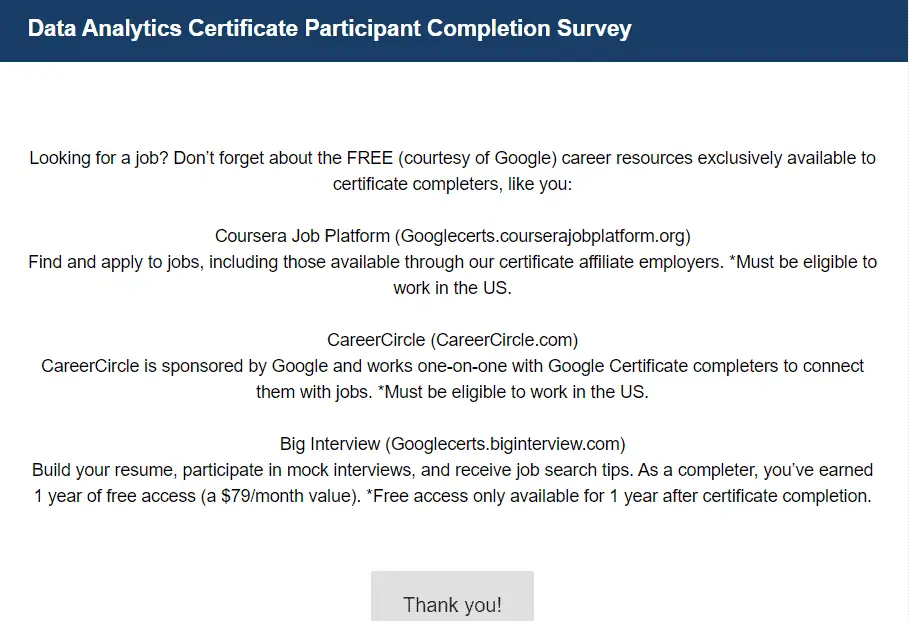Click the Thank you! button

pos(452,604)
